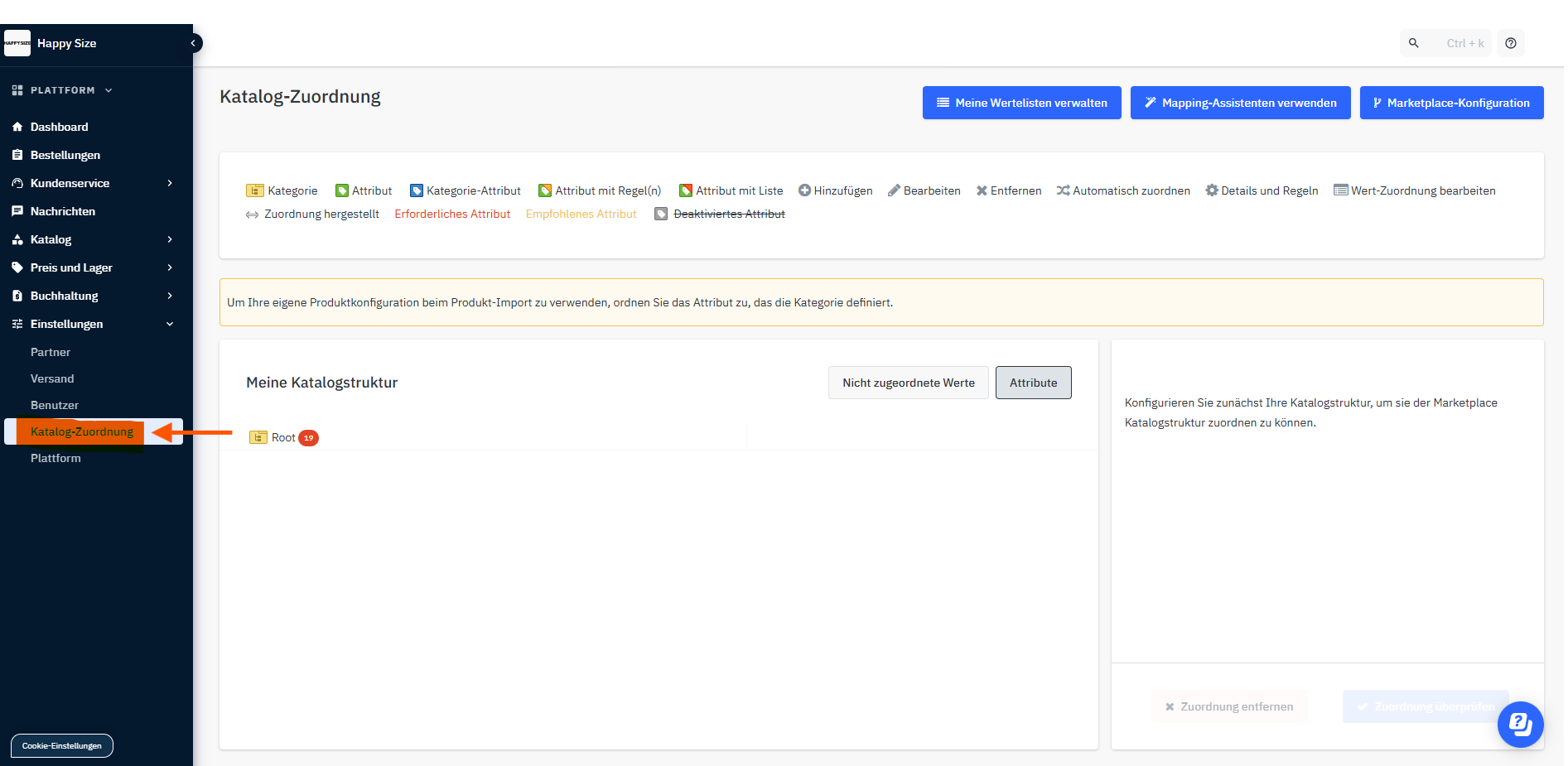Screen dimensions: 1568x766
Task: Click the red 19 badge on Root
Action: 308,438
